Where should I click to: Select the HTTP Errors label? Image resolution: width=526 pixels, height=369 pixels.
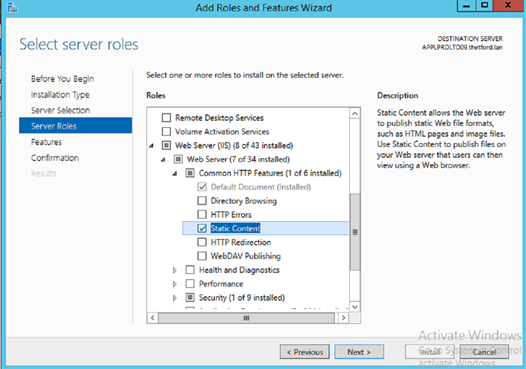point(231,214)
